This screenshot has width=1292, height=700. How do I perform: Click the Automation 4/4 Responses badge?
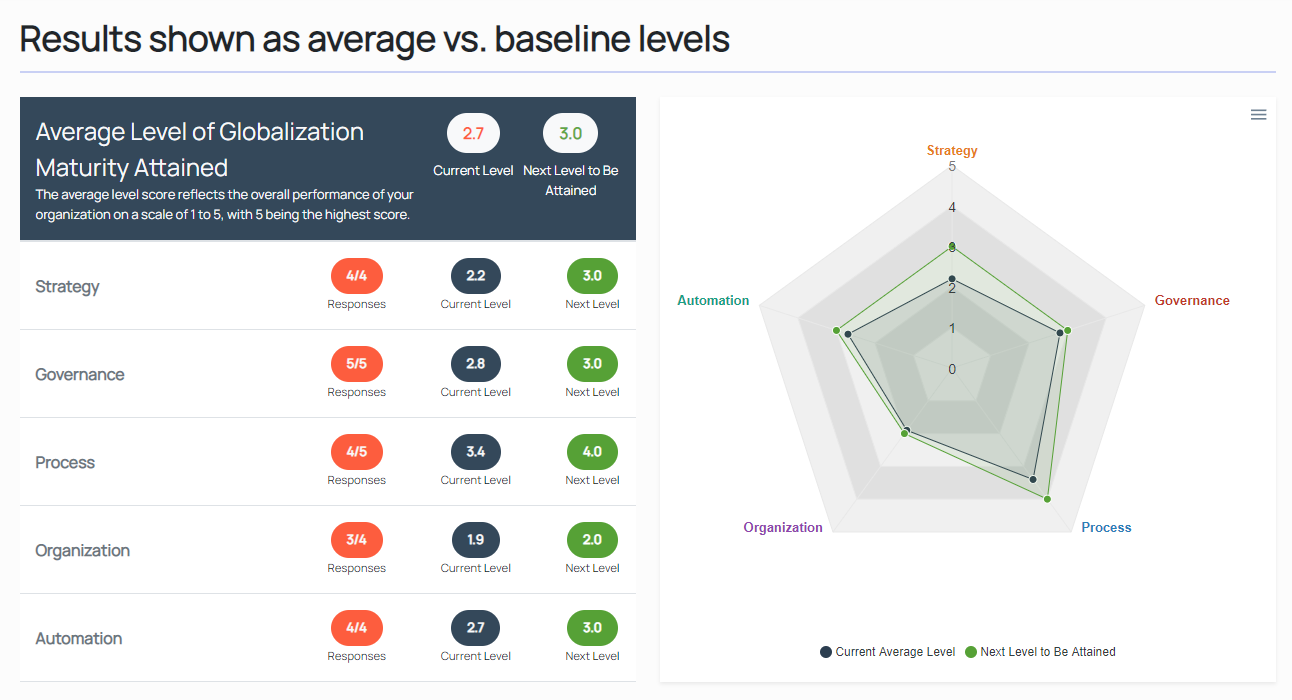coord(356,627)
